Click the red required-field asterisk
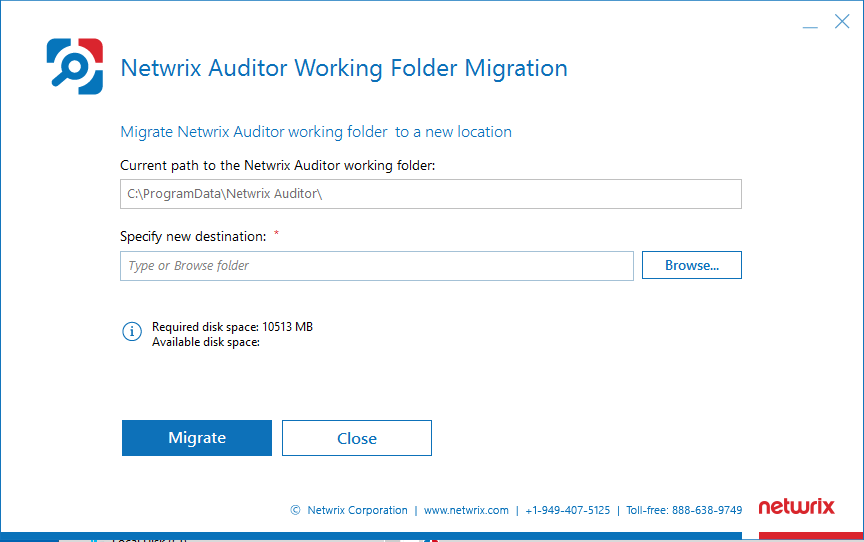The image size is (864, 542). click(x=276, y=234)
